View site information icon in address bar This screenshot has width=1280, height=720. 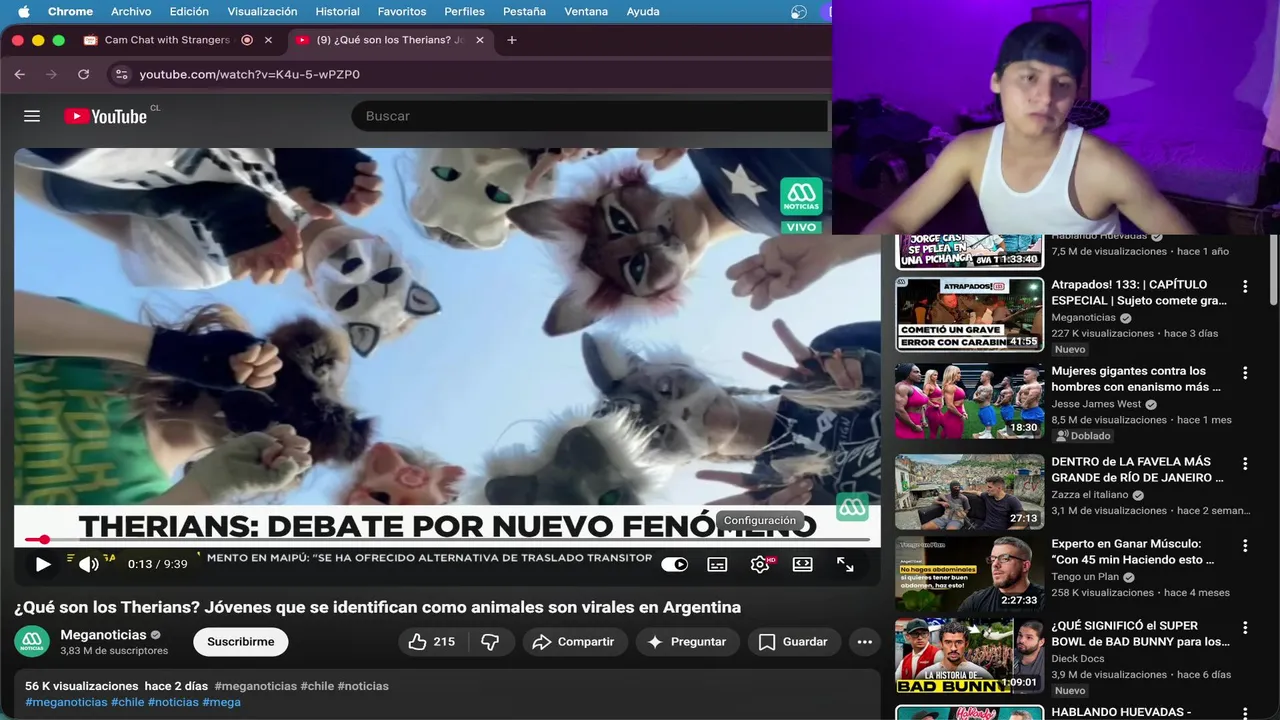tap(121, 74)
